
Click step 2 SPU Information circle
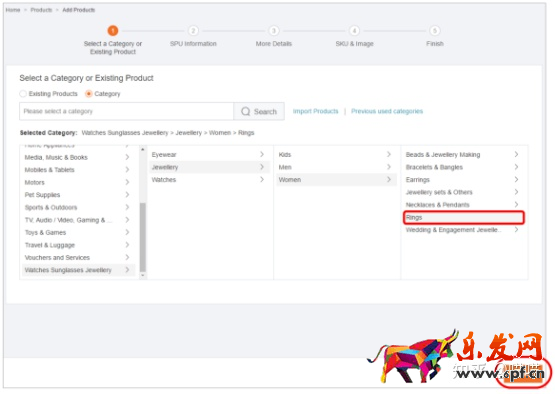pos(193,31)
